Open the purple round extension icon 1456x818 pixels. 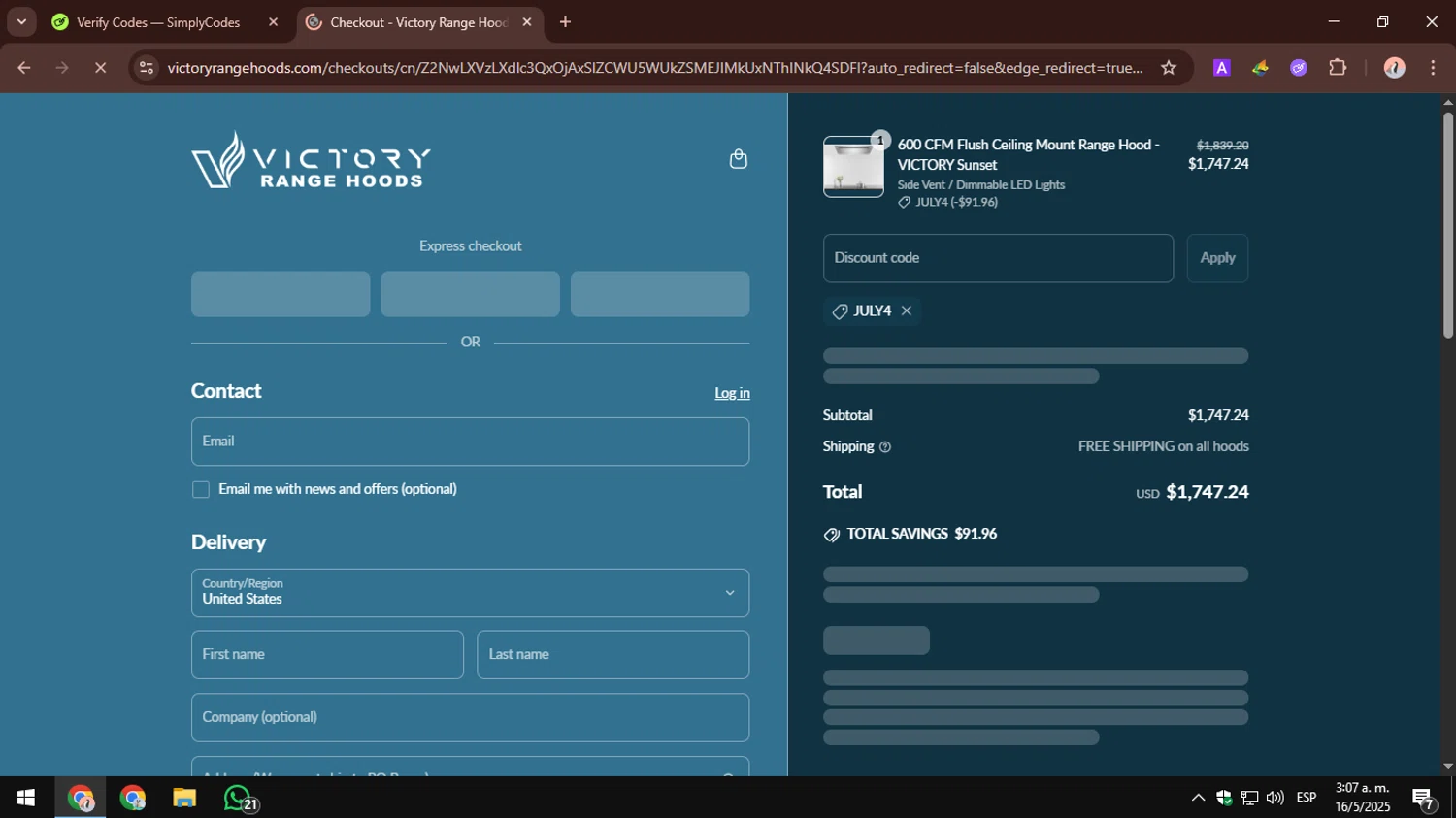click(1299, 68)
